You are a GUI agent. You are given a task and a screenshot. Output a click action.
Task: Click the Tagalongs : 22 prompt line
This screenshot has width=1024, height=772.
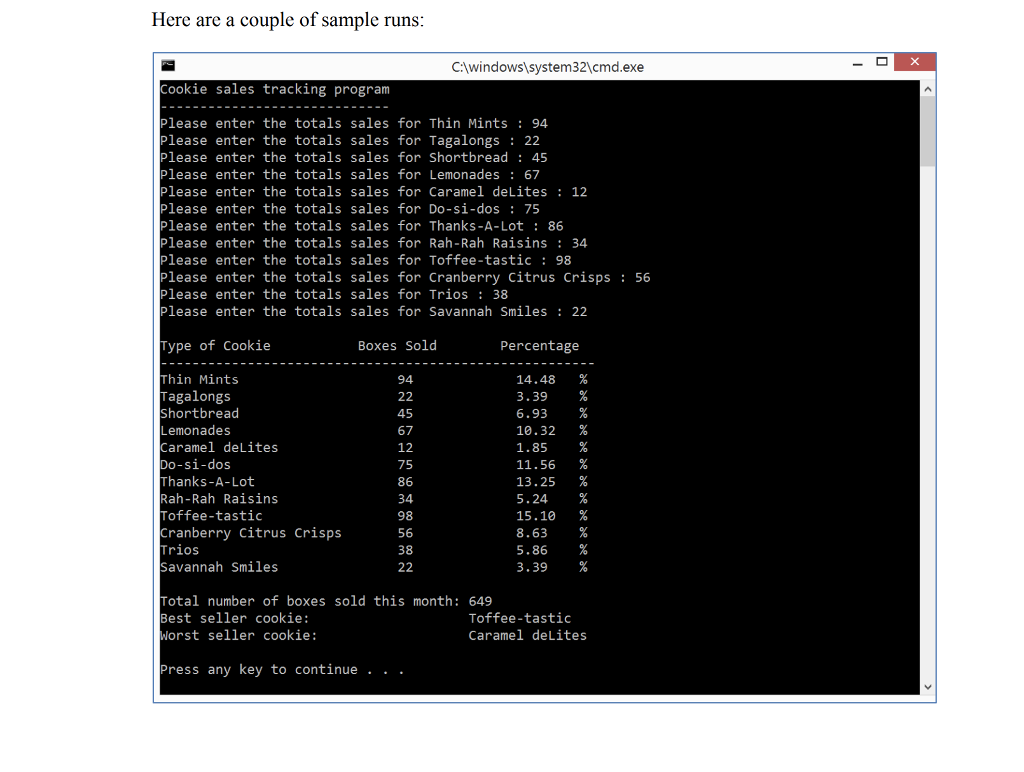click(x=350, y=140)
